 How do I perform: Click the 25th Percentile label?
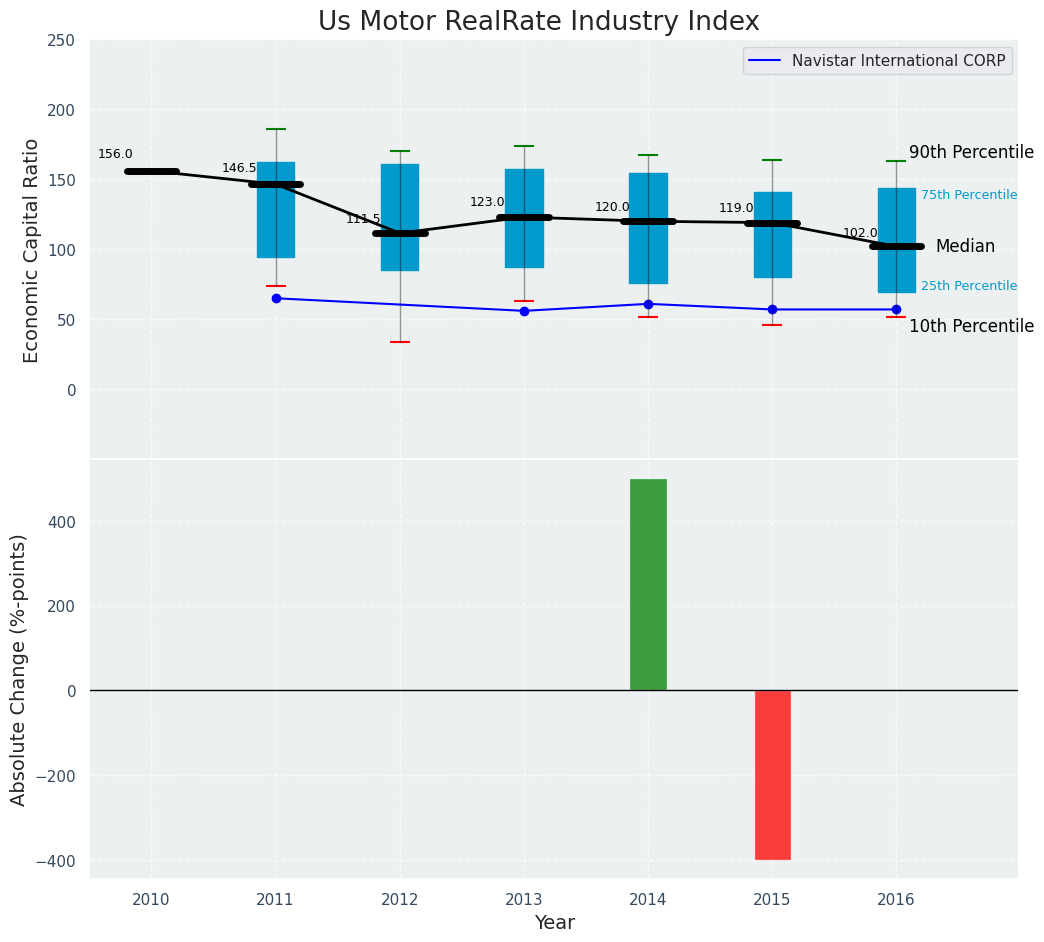coord(968,286)
